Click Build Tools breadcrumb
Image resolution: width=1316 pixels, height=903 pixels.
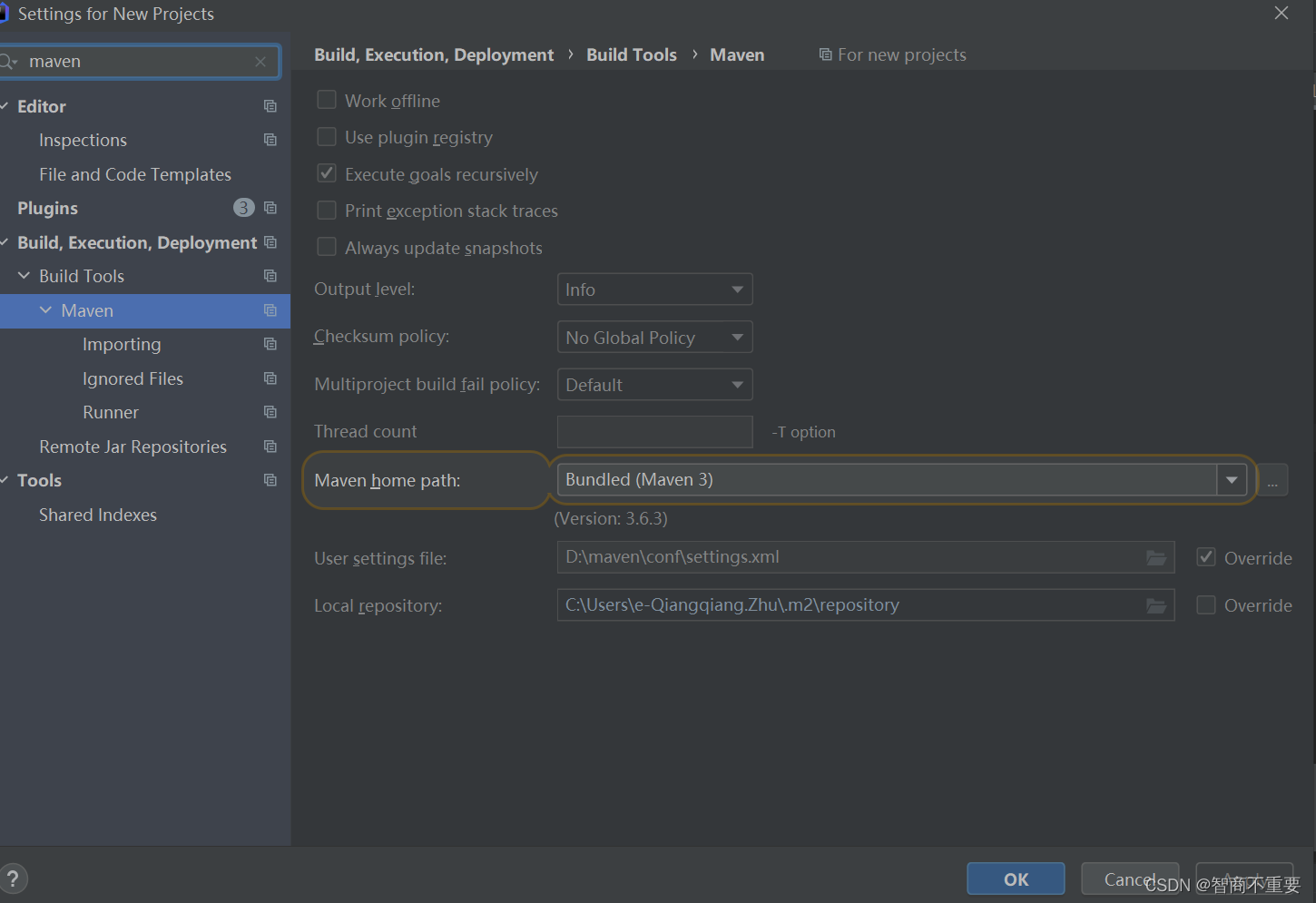632,54
